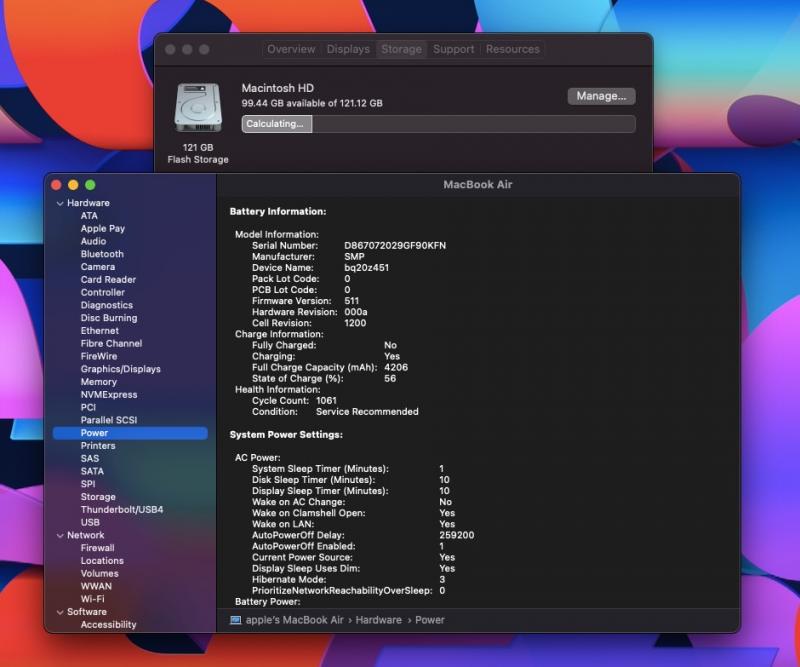Show Bluetooth hardware details
Screen dimensions: 800x667
tap(102, 254)
